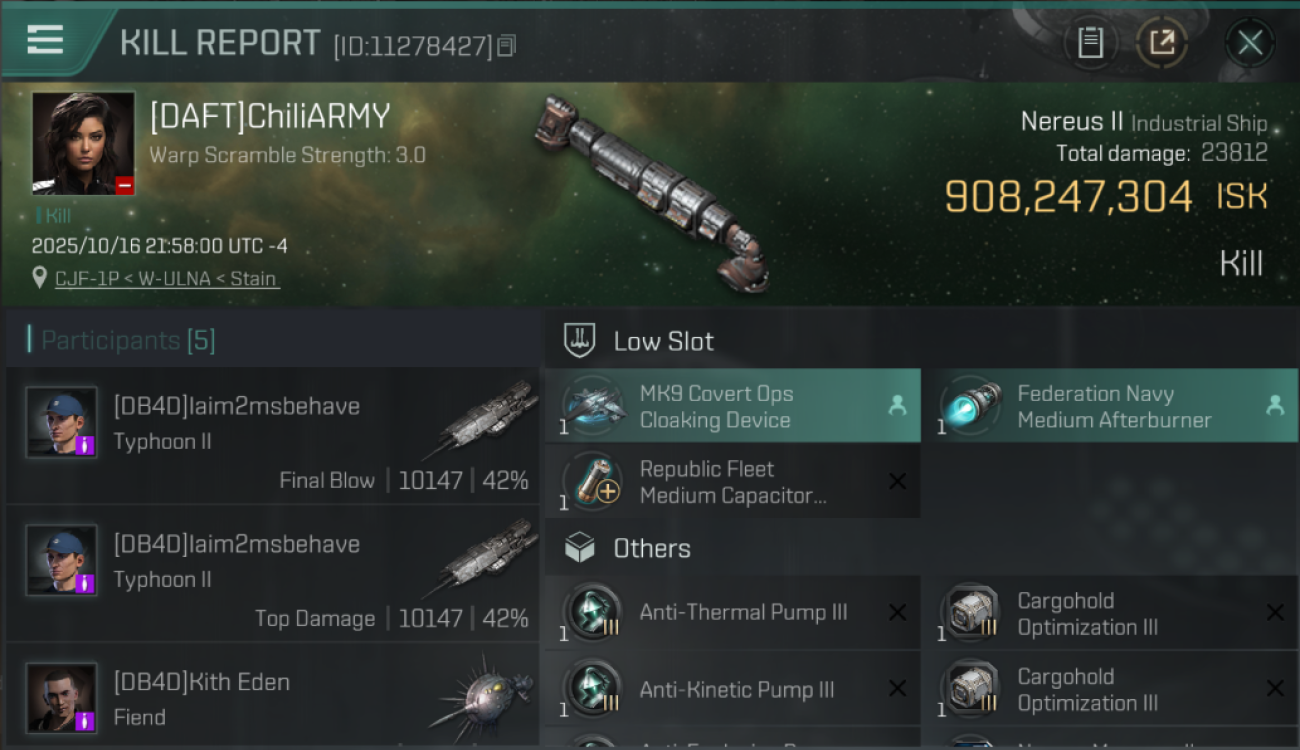1300x750 pixels.
Task: Click the first Cargohold Optimization III icon
Action: click(969, 613)
